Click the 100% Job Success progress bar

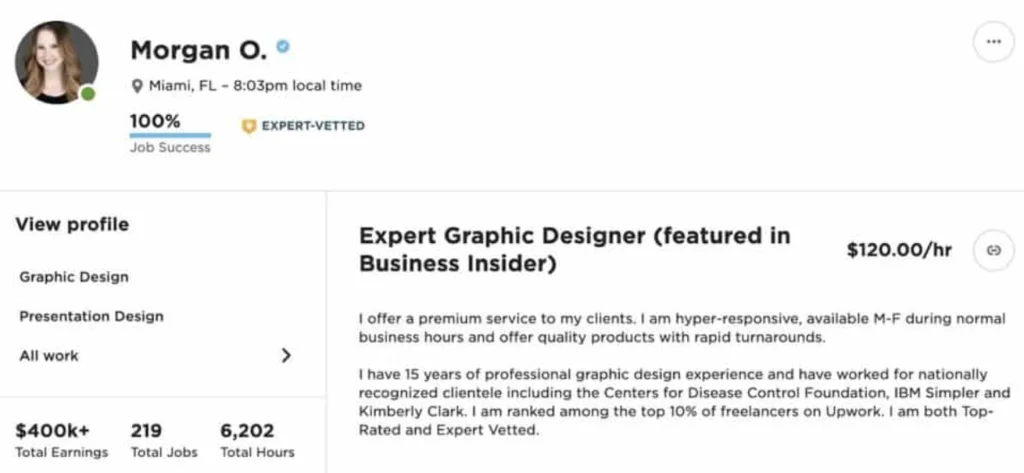point(170,135)
